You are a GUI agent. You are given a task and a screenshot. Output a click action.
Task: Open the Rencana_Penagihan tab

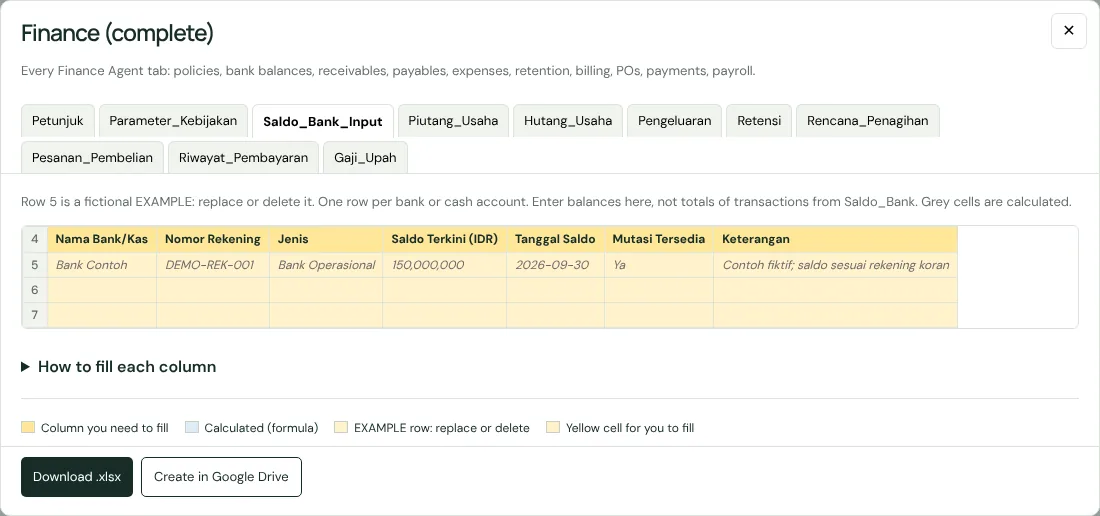point(868,121)
